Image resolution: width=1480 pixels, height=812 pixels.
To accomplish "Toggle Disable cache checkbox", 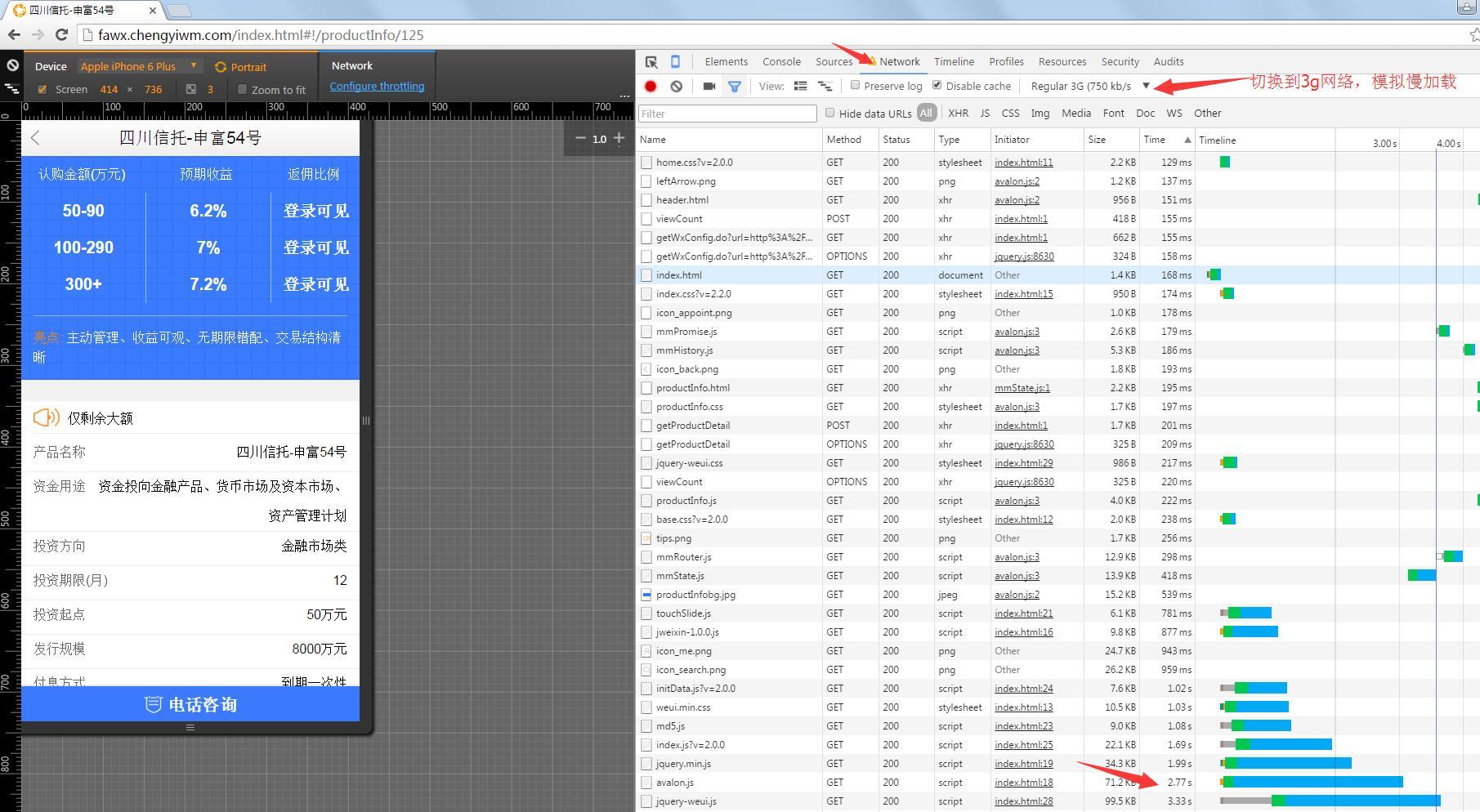I will pyautogui.click(x=937, y=85).
